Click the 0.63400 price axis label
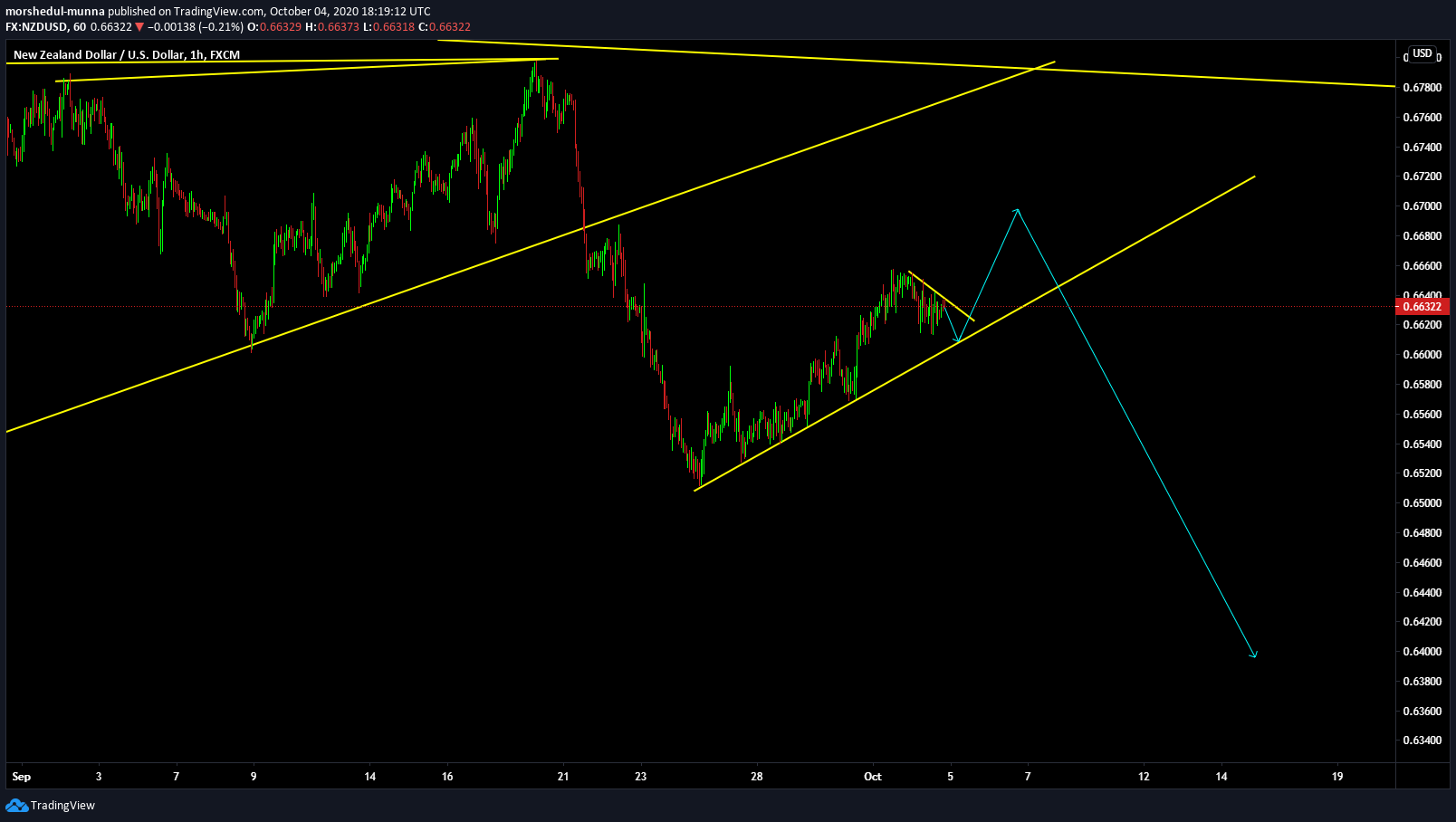The width and height of the screenshot is (1456, 822). (x=1422, y=741)
